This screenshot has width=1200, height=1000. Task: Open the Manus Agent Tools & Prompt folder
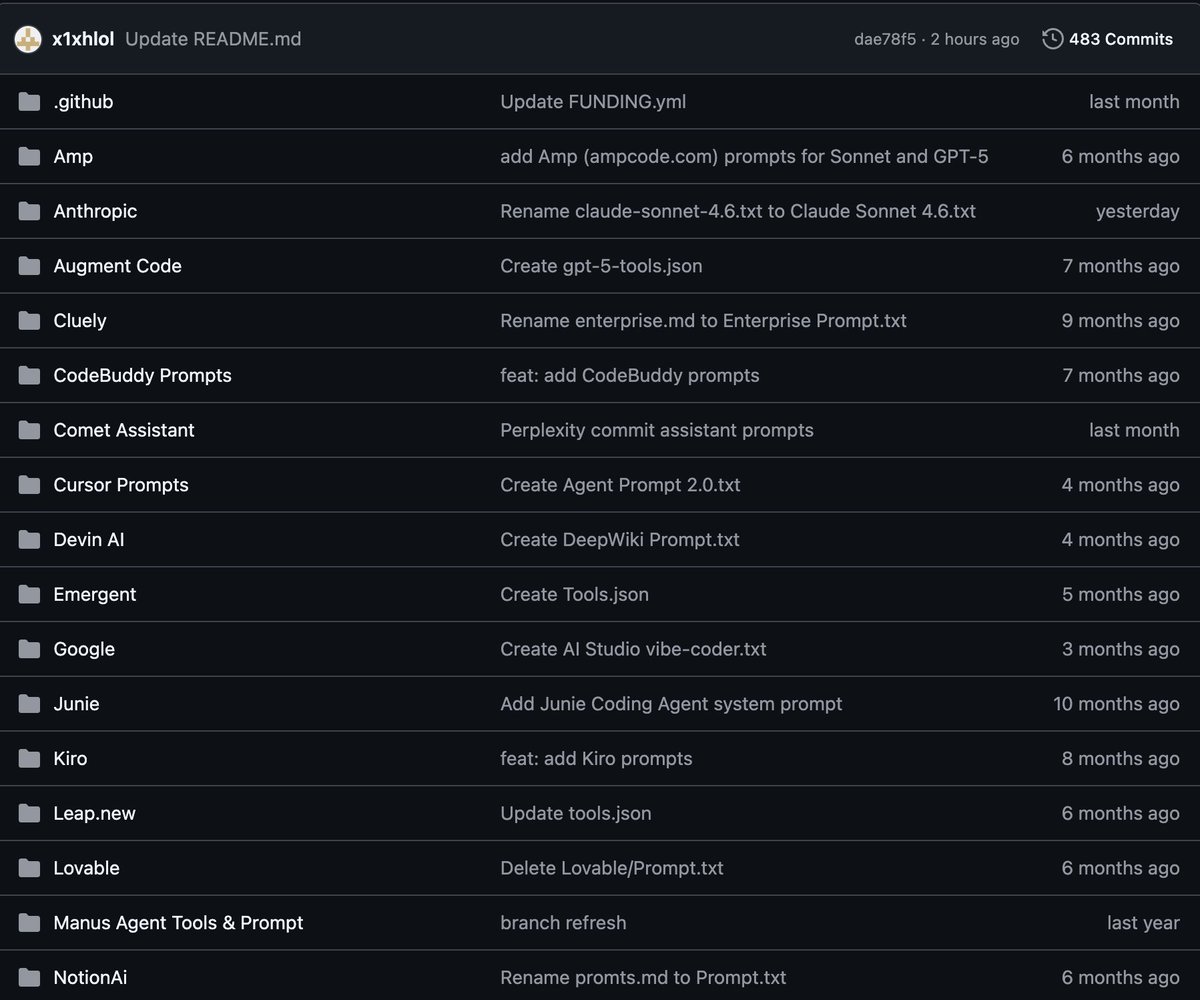point(178,923)
